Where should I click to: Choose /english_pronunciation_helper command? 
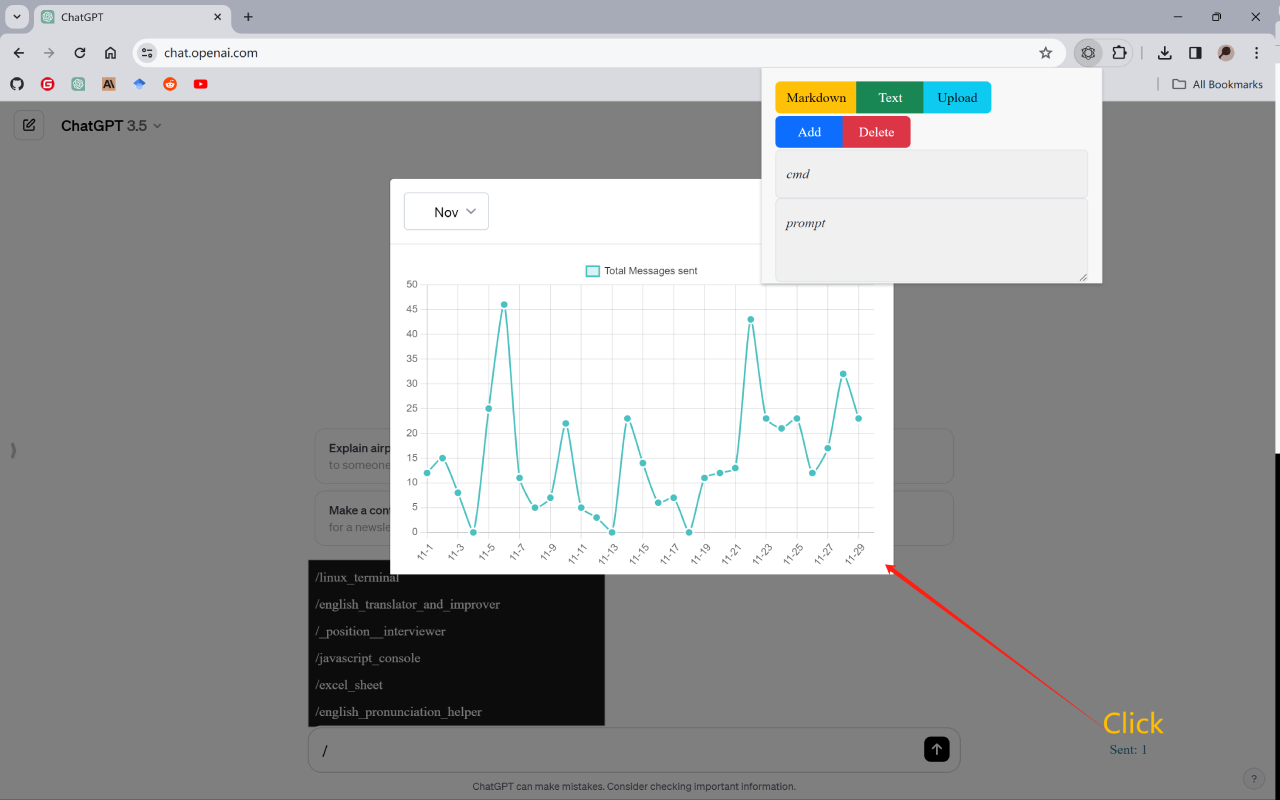456,712
